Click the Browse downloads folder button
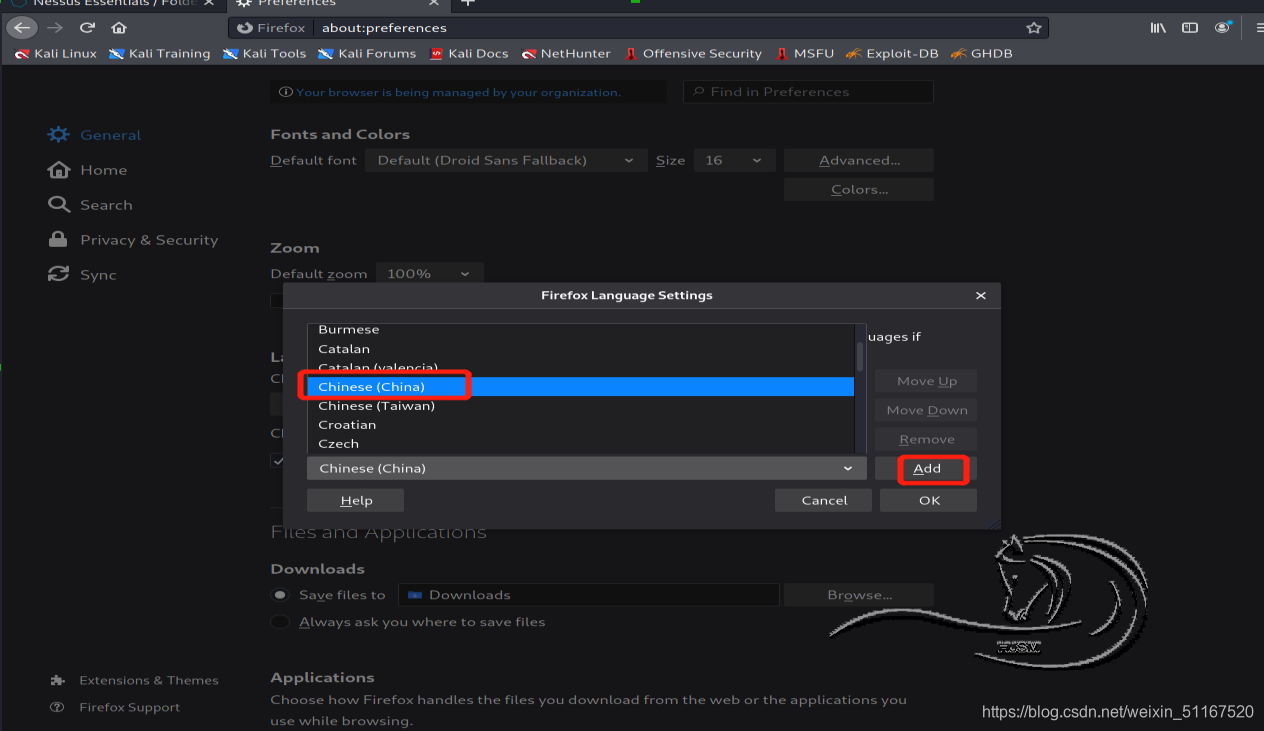The image size is (1264, 731). [x=859, y=595]
